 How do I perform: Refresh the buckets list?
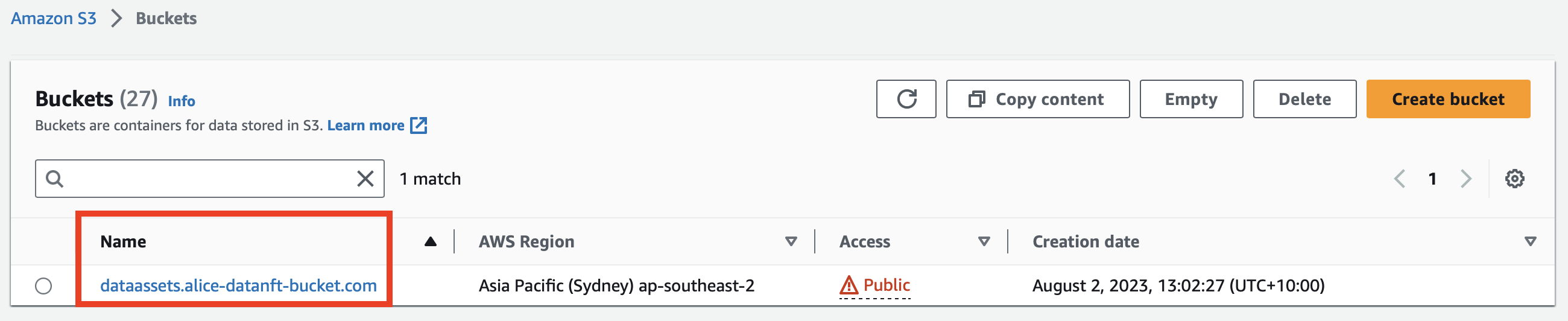click(x=906, y=99)
